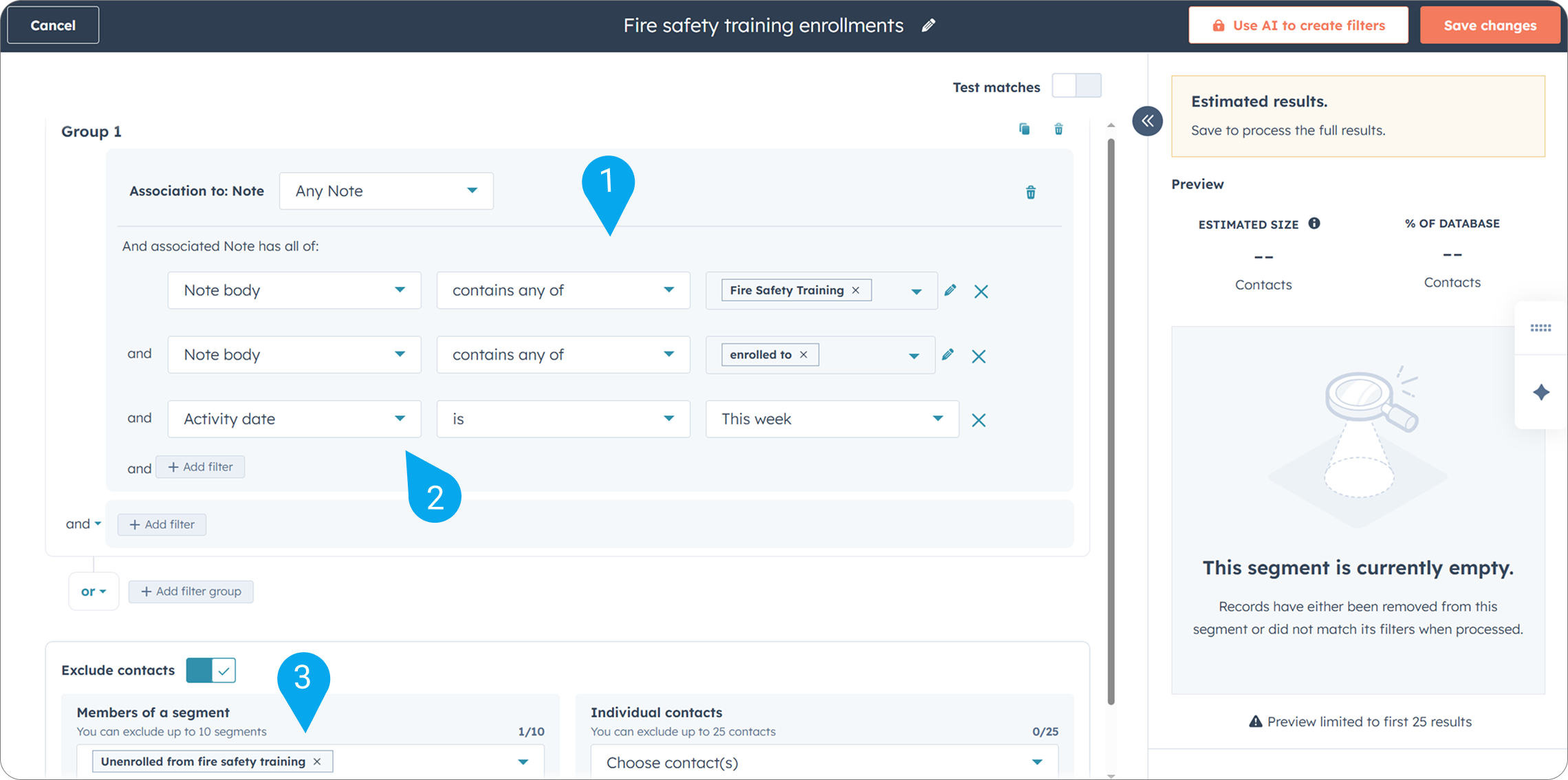Image resolution: width=1568 pixels, height=780 pixels.
Task: Remove the Activity date filter row
Action: tap(979, 420)
